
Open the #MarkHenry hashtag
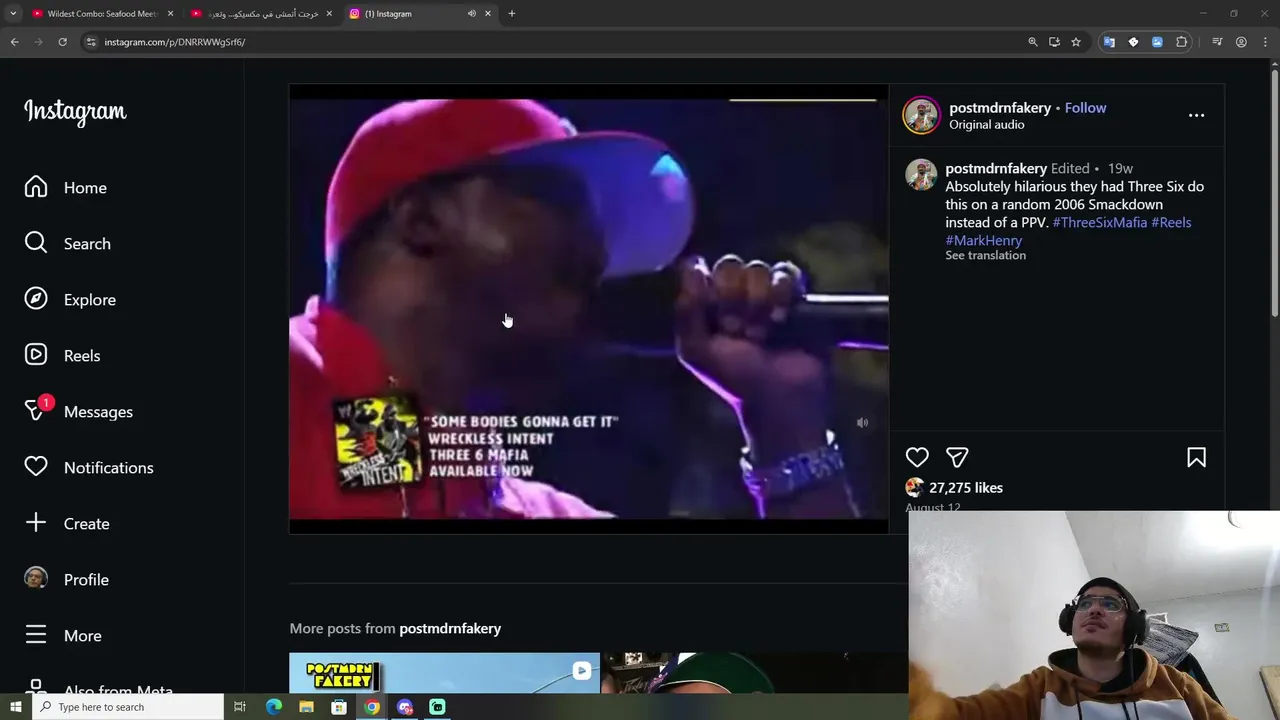click(x=984, y=240)
